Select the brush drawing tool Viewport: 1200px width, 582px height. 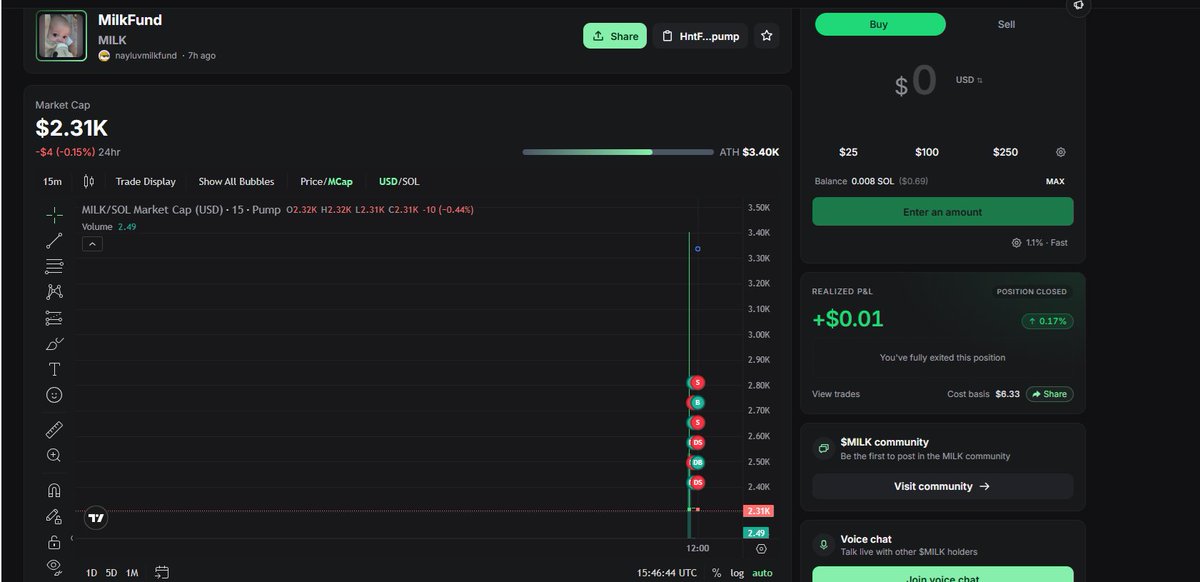pos(54,344)
